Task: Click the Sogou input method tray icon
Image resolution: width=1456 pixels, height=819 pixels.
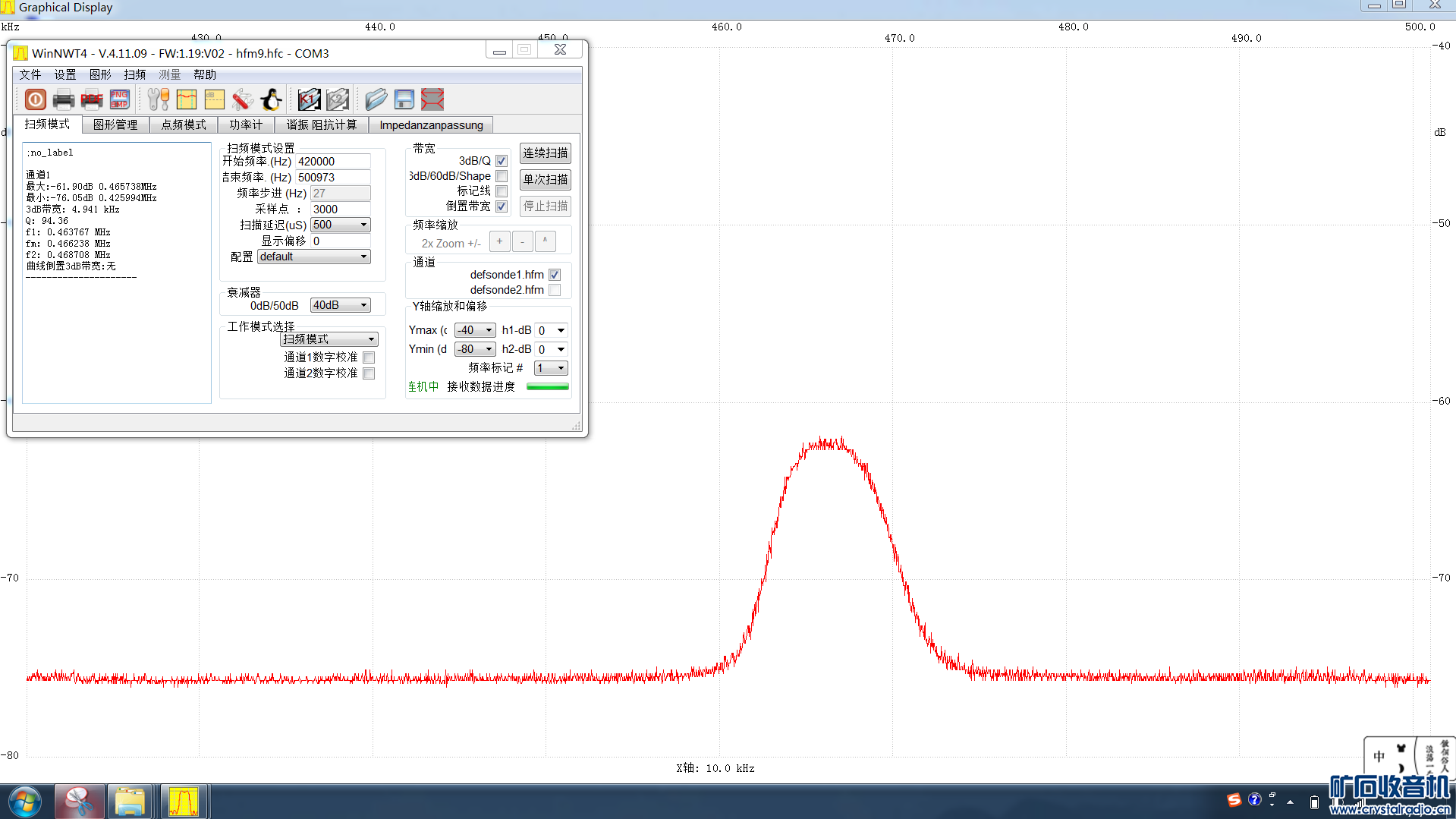Action: (x=1234, y=800)
